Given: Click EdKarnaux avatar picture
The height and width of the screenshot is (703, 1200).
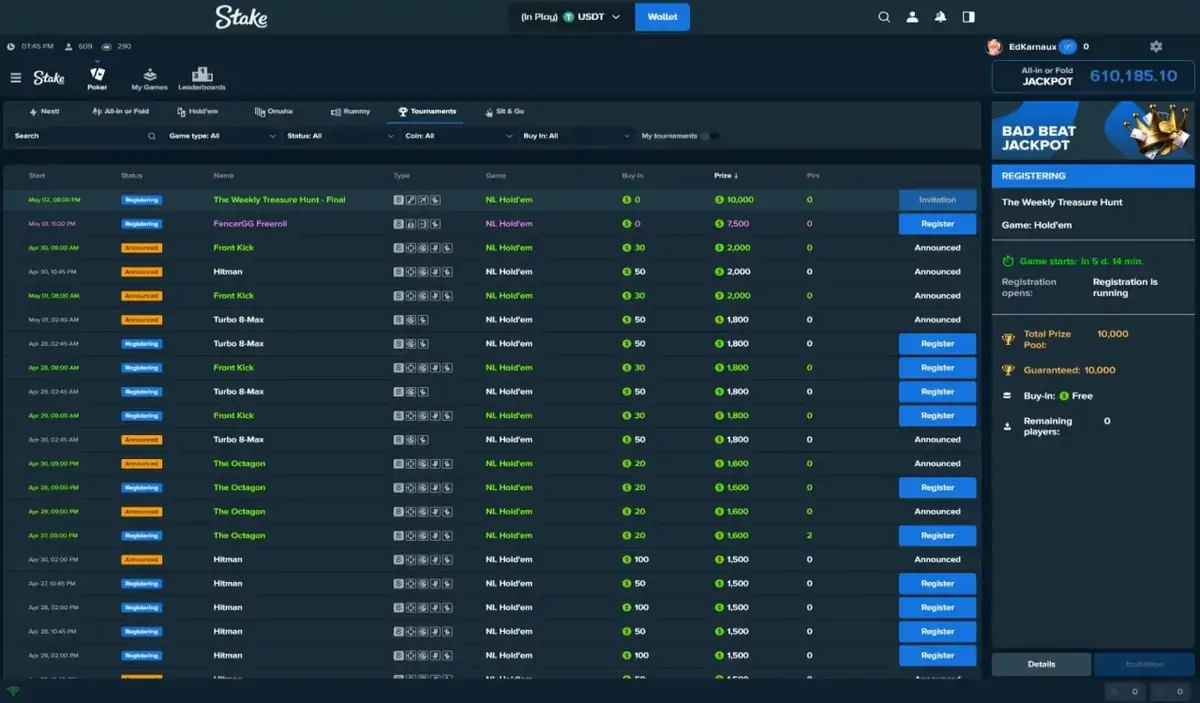Looking at the screenshot, I should [x=994, y=46].
